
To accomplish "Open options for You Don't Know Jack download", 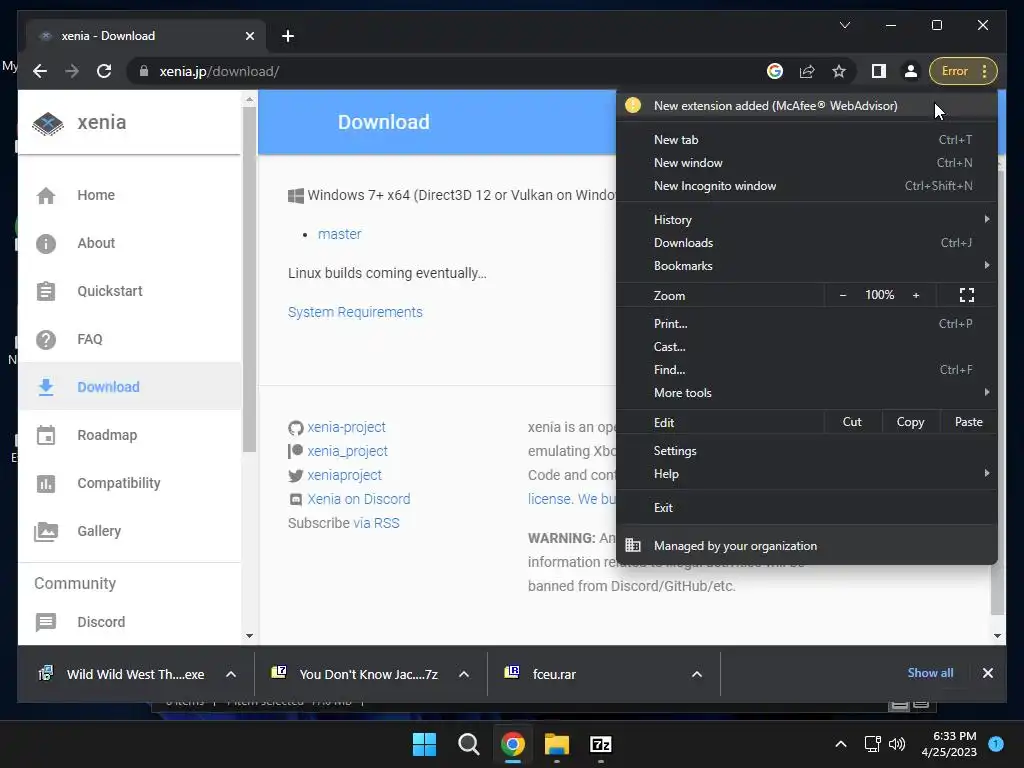I will [464, 675].
